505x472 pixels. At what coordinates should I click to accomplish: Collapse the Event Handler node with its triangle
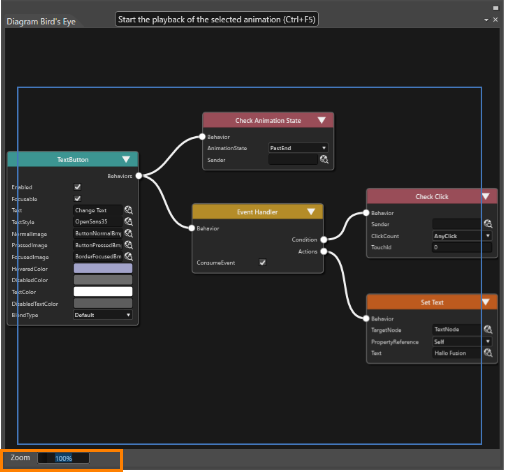pyautogui.click(x=311, y=212)
